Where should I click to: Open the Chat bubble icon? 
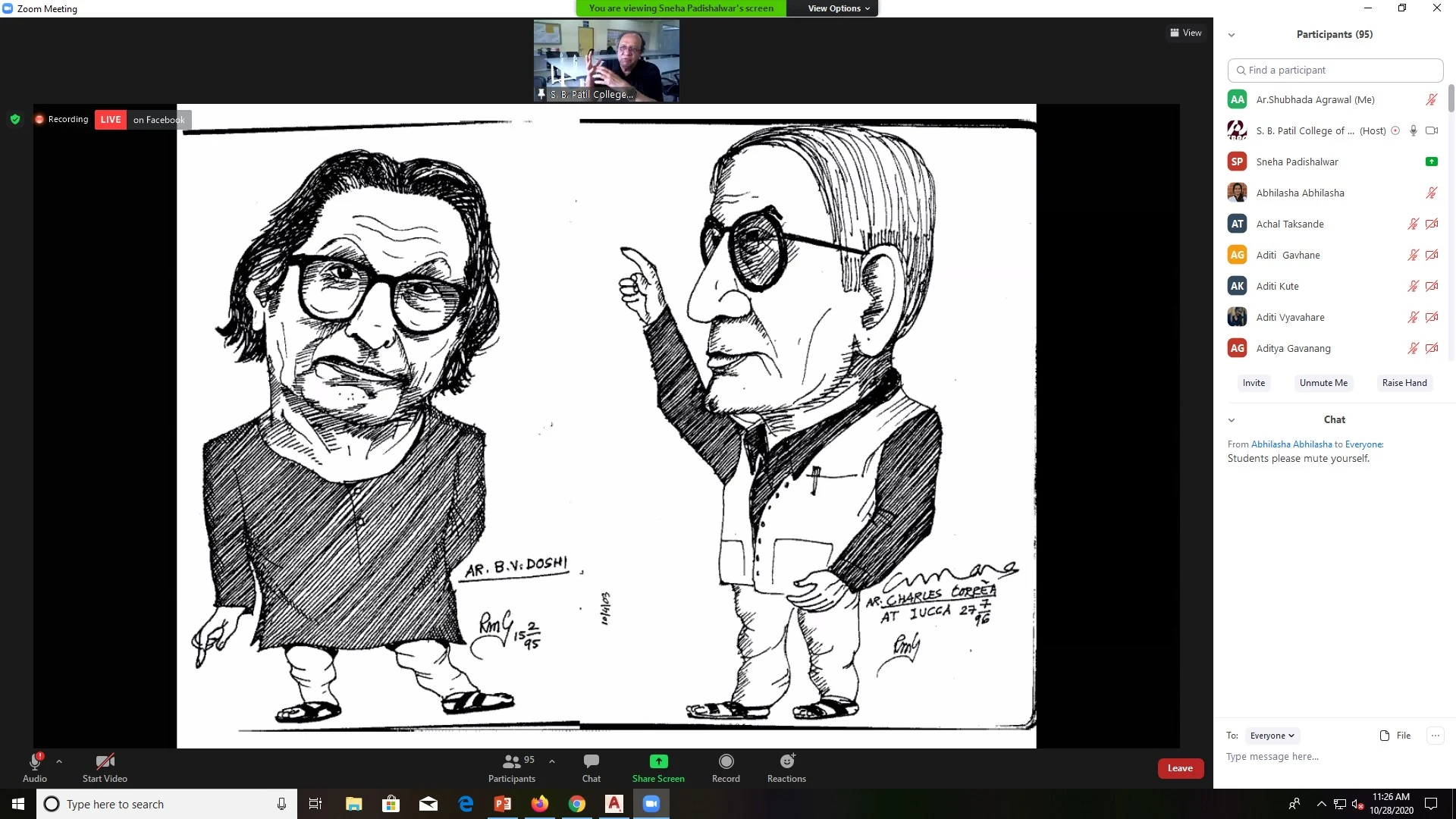click(x=591, y=761)
